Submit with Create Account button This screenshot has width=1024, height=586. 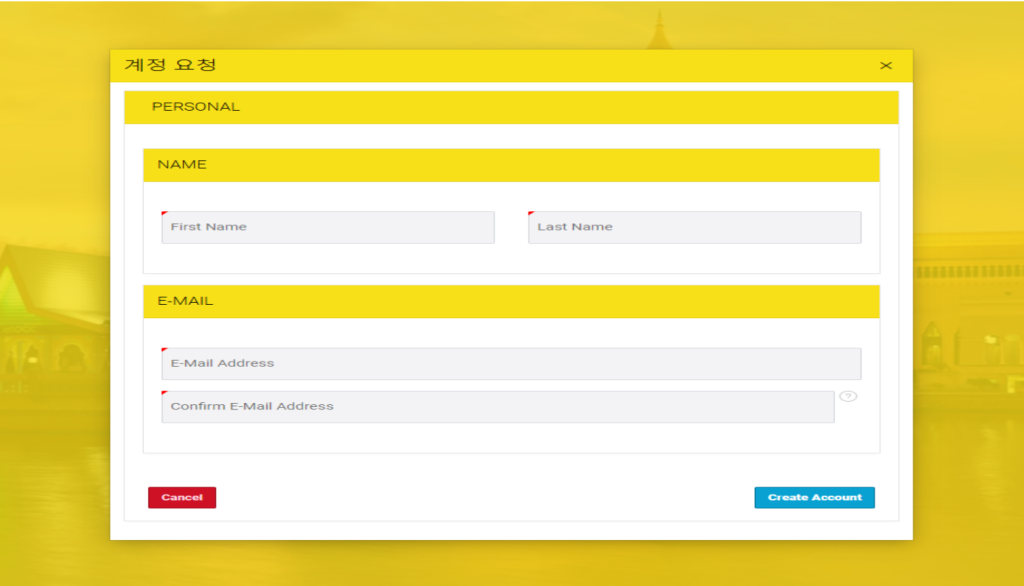814,497
